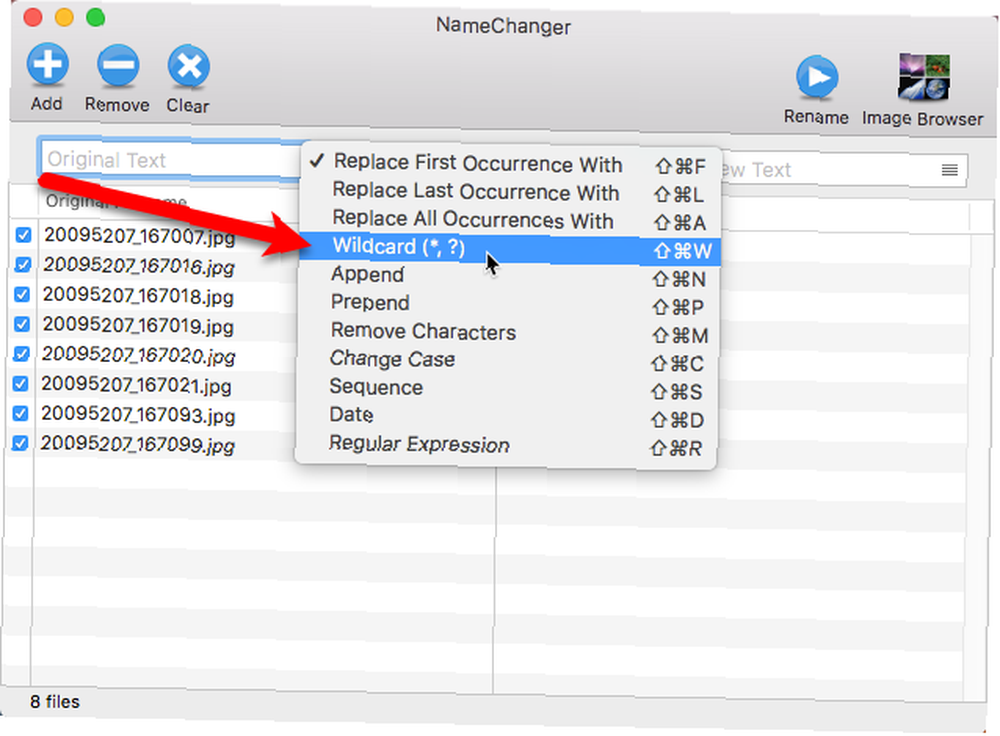This screenshot has height=736, width=1000.
Task: Choose the Wildcard (*, ?) menu item
Action: (x=509, y=248)
